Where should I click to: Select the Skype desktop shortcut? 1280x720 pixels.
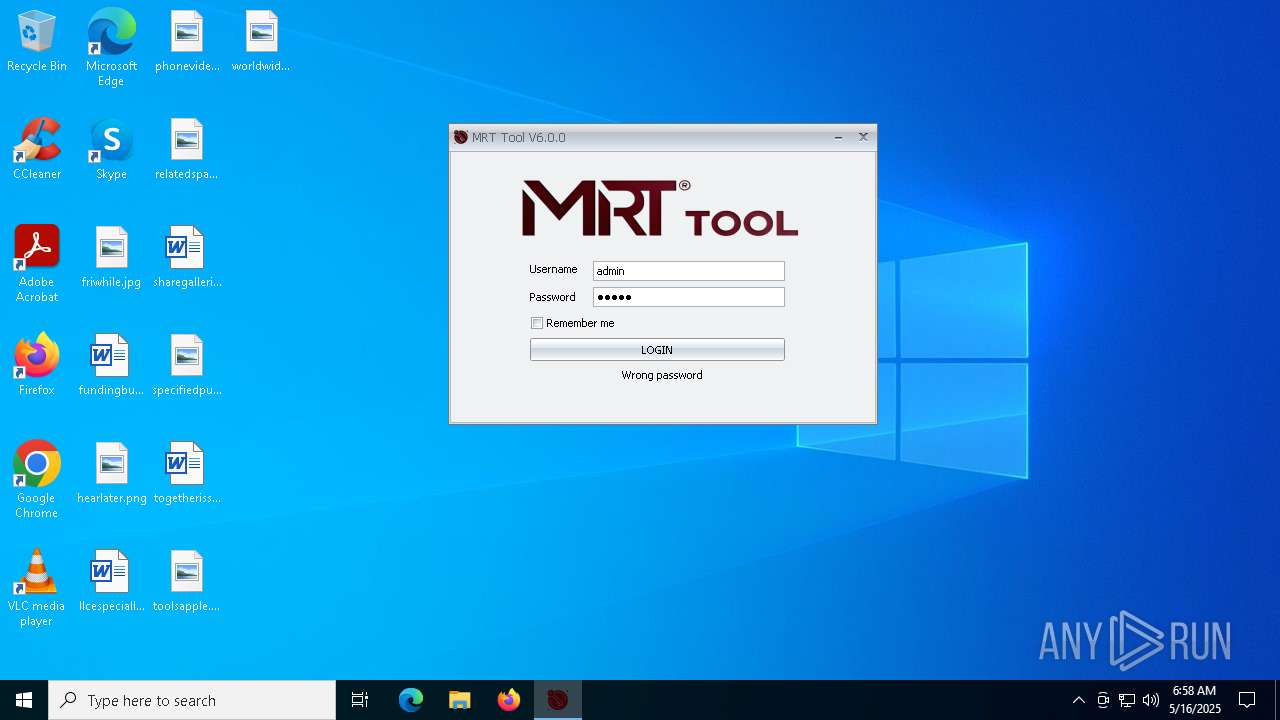[111, 150]
